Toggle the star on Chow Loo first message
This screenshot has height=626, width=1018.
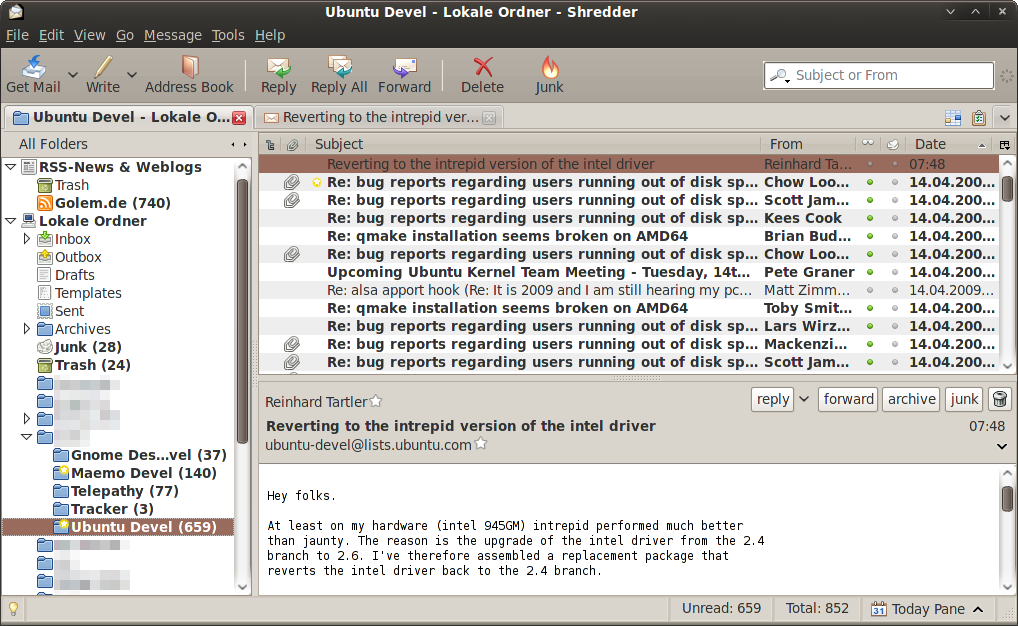click(317, 182)
